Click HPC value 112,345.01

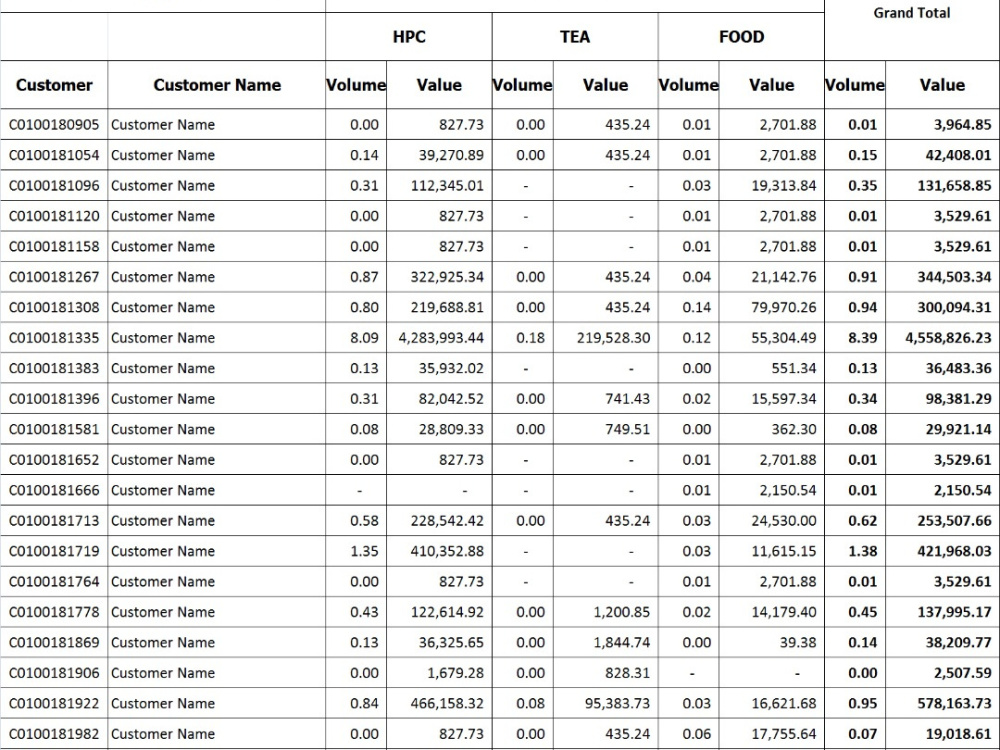coord(447,186)
